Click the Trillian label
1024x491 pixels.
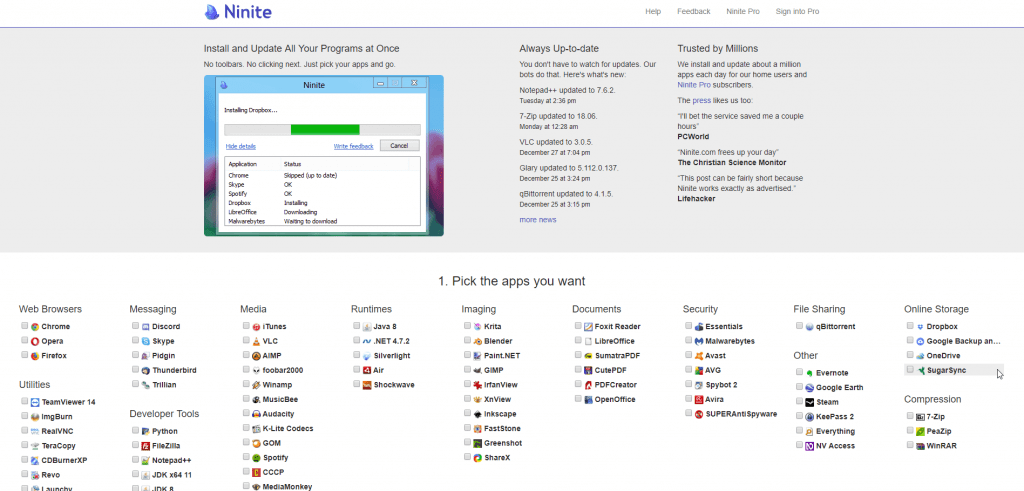164,385
